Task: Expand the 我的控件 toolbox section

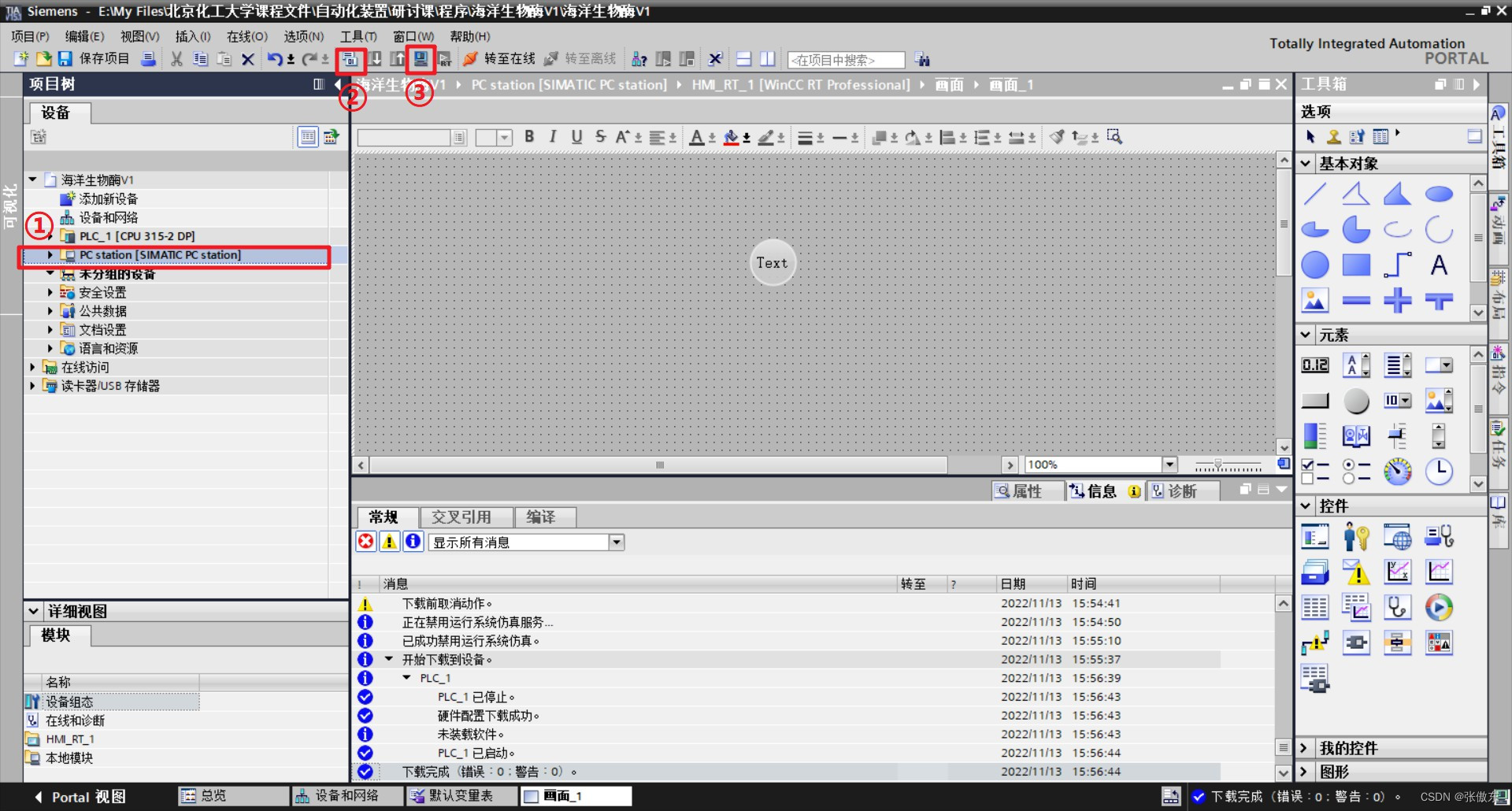Action: click(x=1303, y=748)
